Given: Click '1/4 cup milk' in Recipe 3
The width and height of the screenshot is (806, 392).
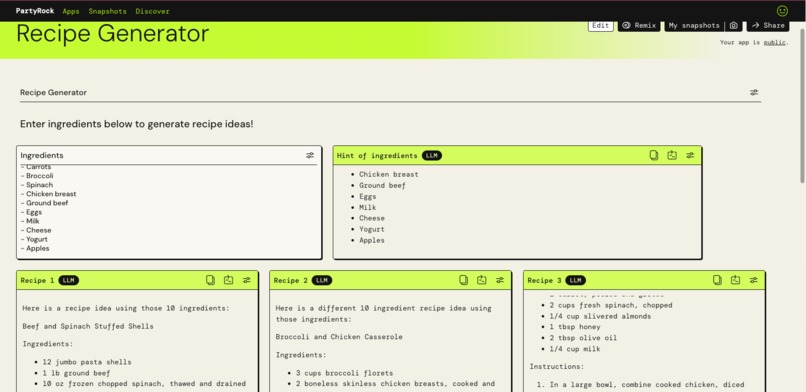Looking at the screenshot, I should 575,349.
